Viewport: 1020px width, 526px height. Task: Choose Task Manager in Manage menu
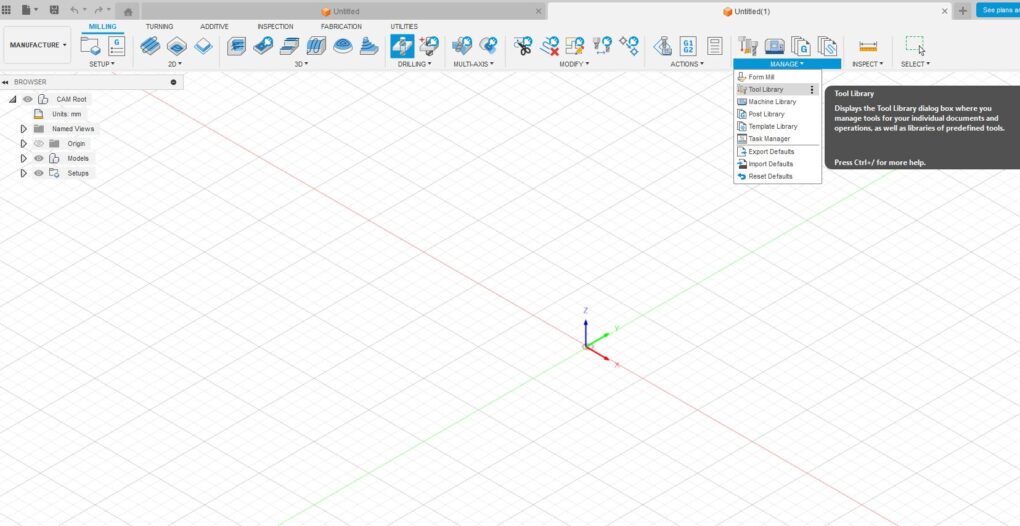(777, 139)
